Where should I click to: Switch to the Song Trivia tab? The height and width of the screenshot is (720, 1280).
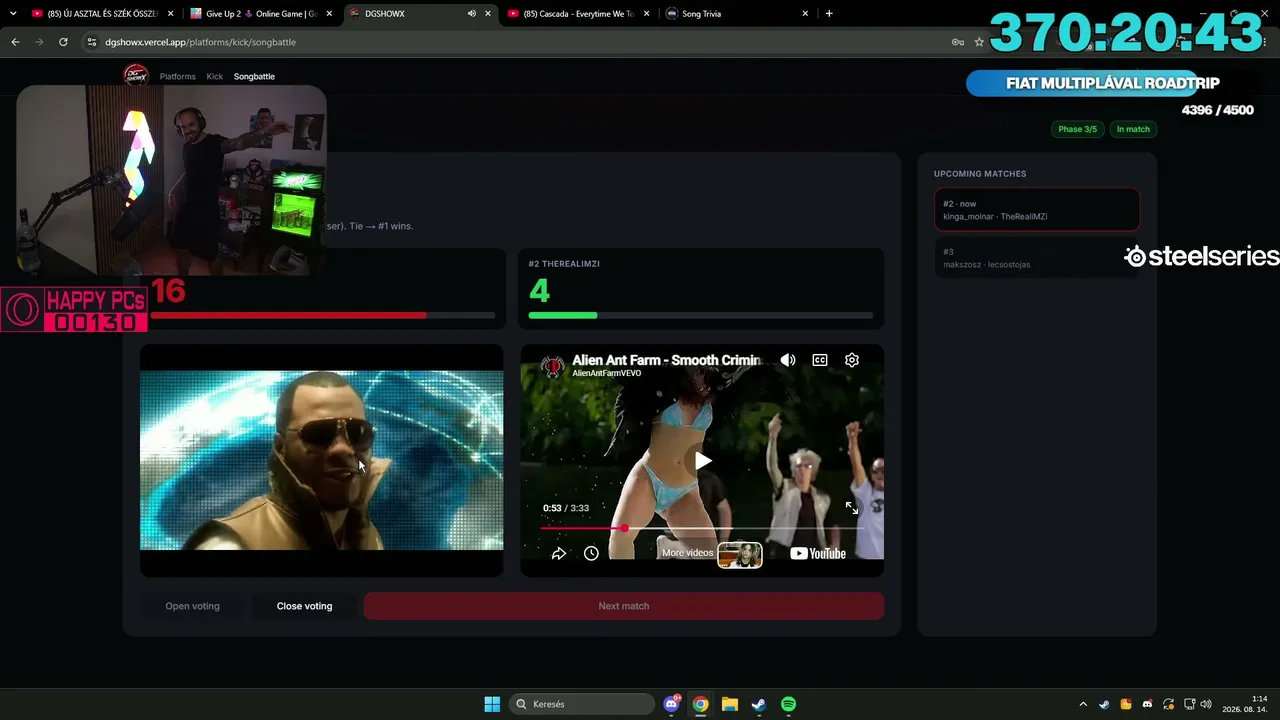(738, 14)
